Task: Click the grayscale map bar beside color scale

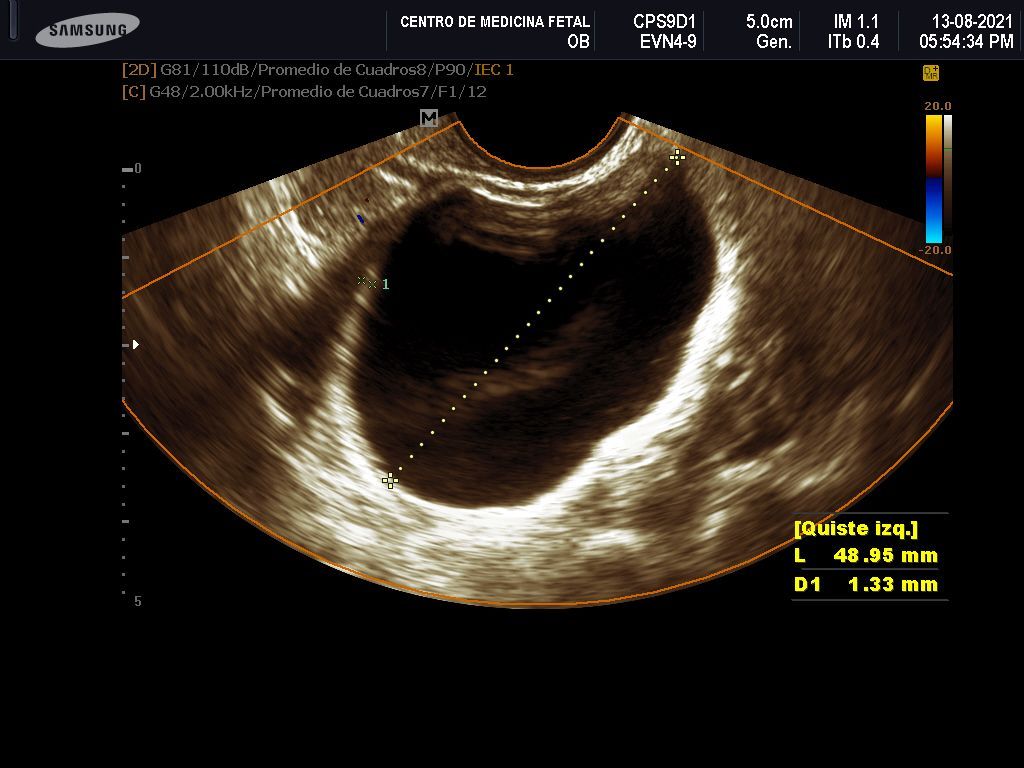Action: 948,179
